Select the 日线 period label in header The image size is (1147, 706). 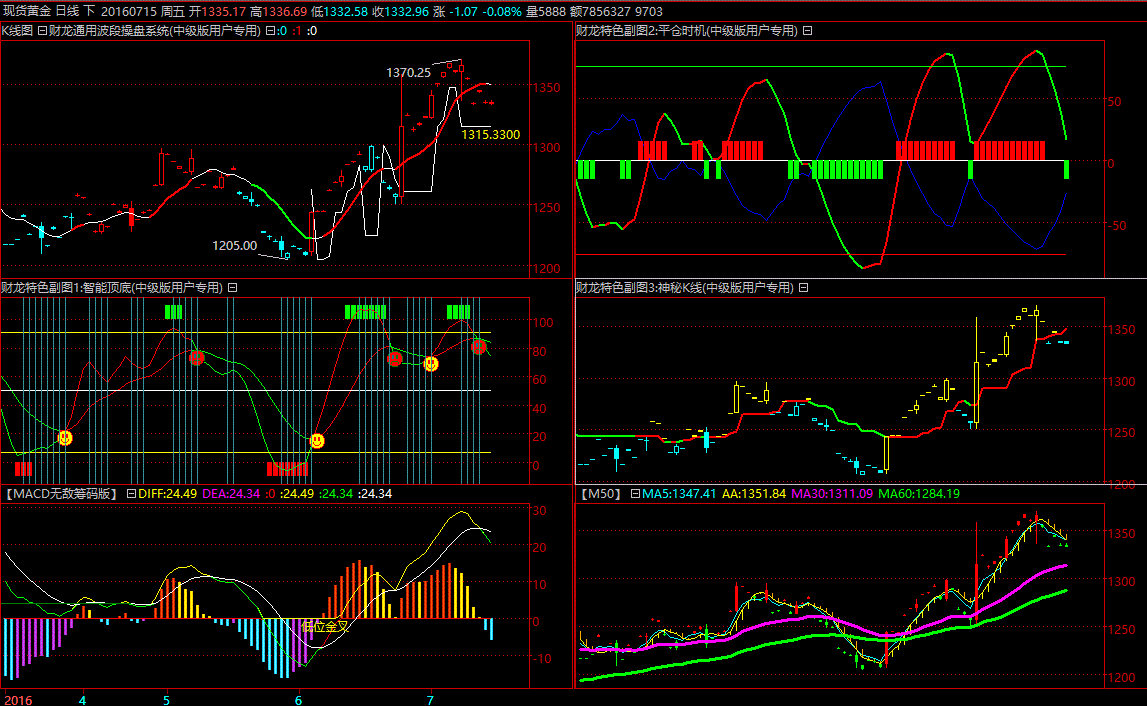67,10
